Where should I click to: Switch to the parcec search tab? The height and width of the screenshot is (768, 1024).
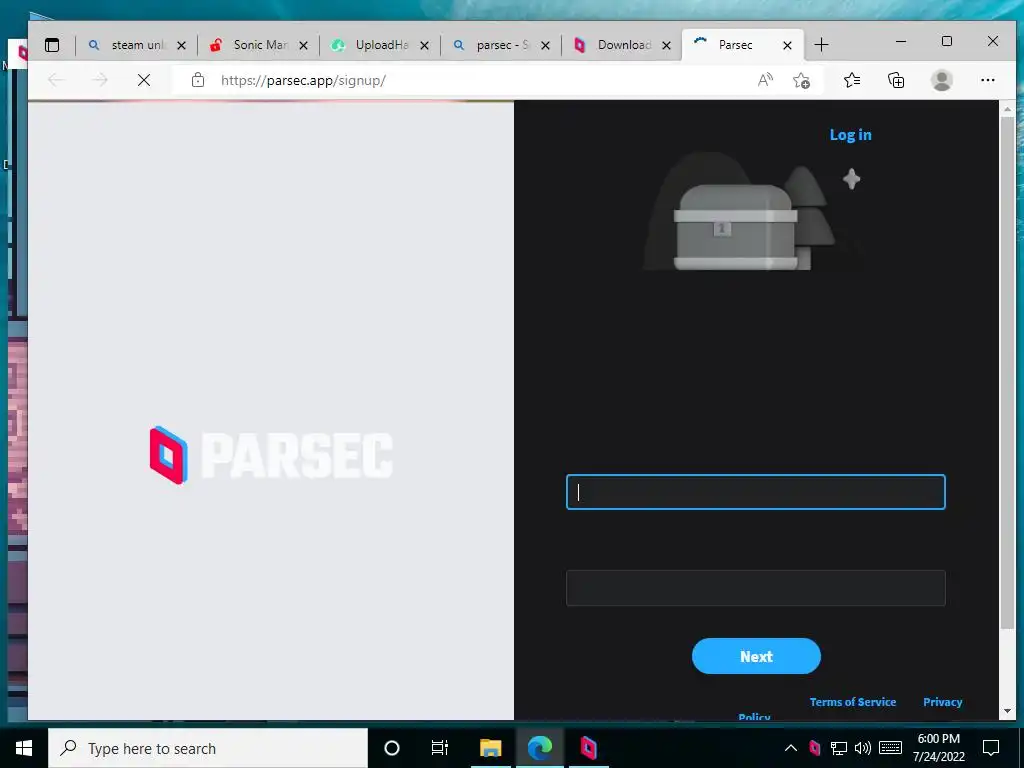501,45
